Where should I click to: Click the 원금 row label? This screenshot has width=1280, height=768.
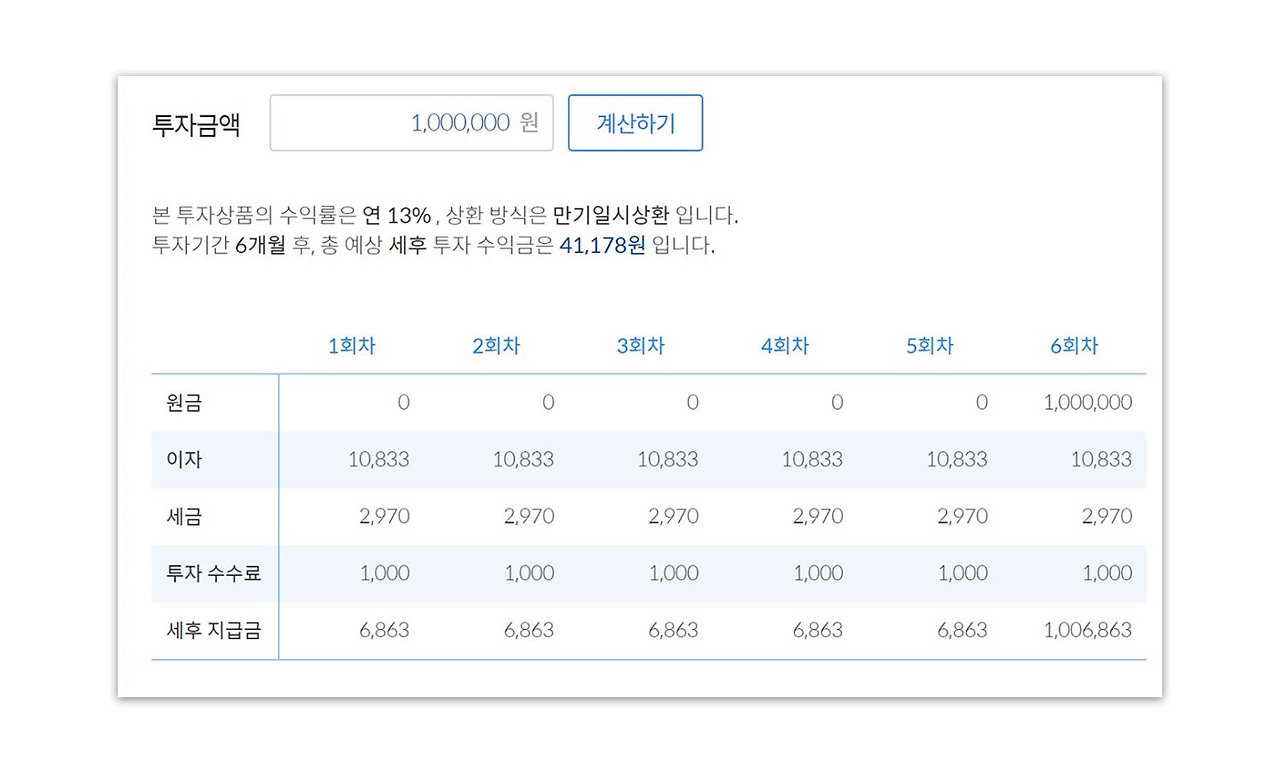click(x=184, y=403)
